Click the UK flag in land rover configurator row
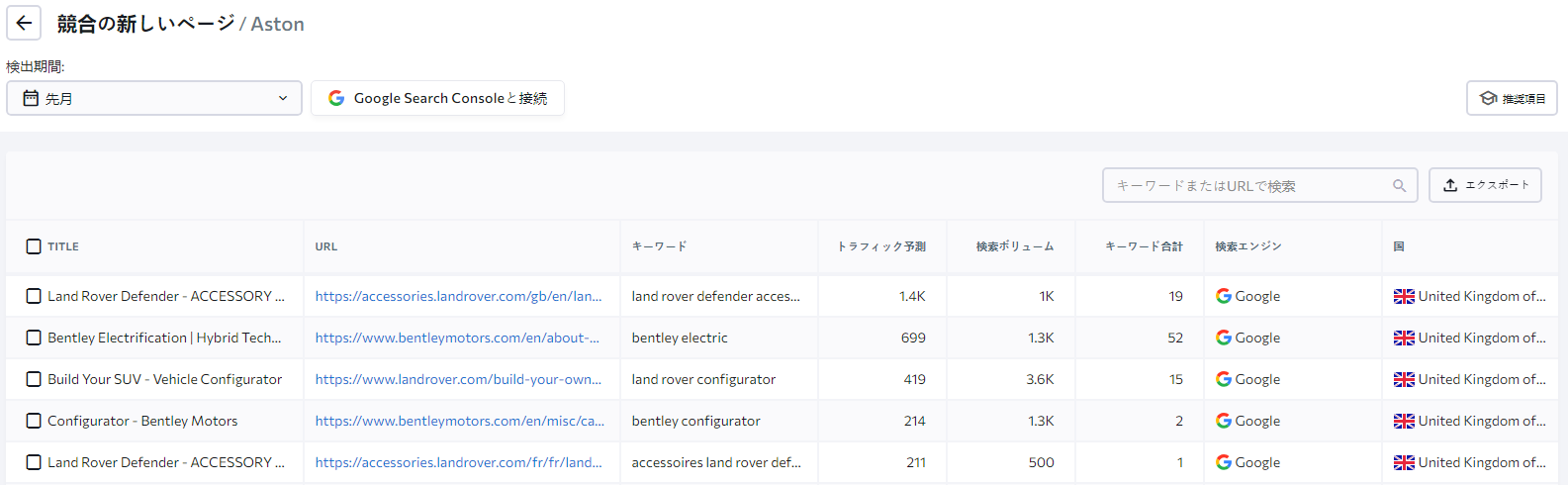The width and height of the screenshot is (1568, 485). [x=1404, y=379]
